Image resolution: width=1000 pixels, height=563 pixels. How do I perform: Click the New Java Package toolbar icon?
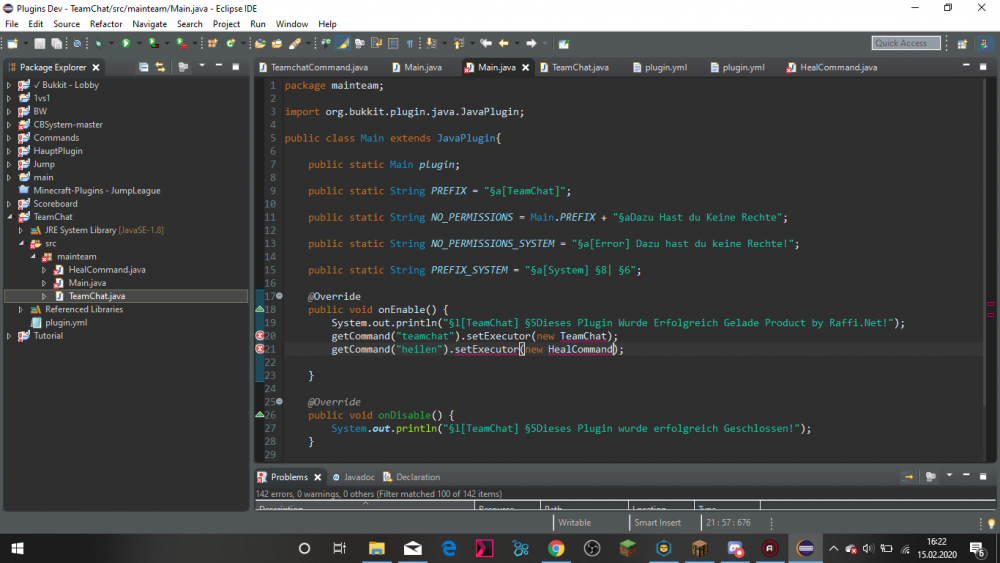click(x=212, y=43)
